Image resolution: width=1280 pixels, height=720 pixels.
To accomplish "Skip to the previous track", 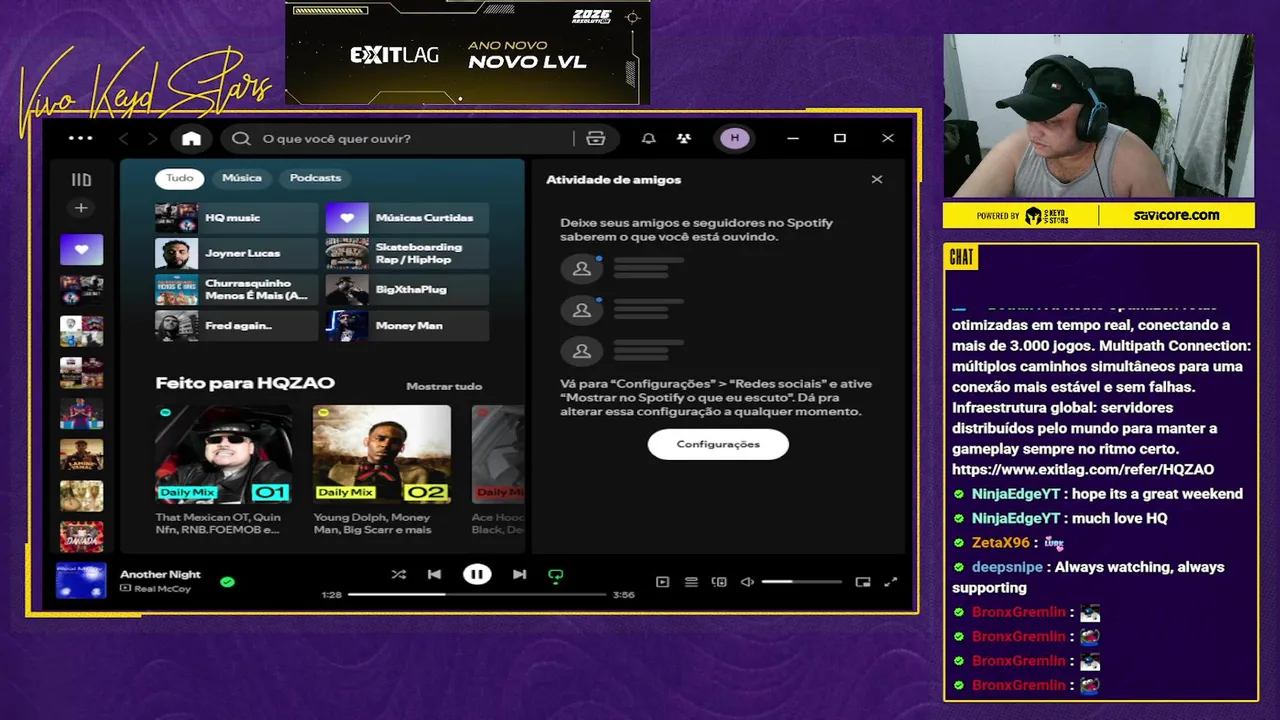I will point(434,574).
